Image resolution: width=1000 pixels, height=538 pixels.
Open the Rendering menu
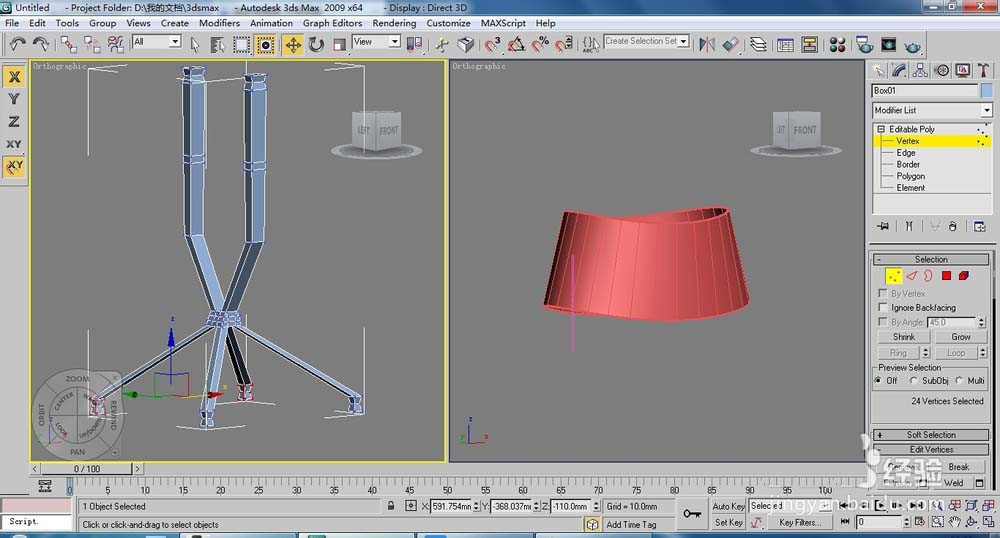[394, 23]
